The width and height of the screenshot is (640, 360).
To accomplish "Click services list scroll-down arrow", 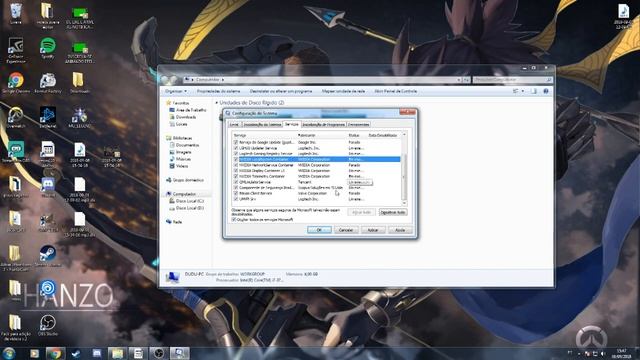I will (x=404, y=203).
